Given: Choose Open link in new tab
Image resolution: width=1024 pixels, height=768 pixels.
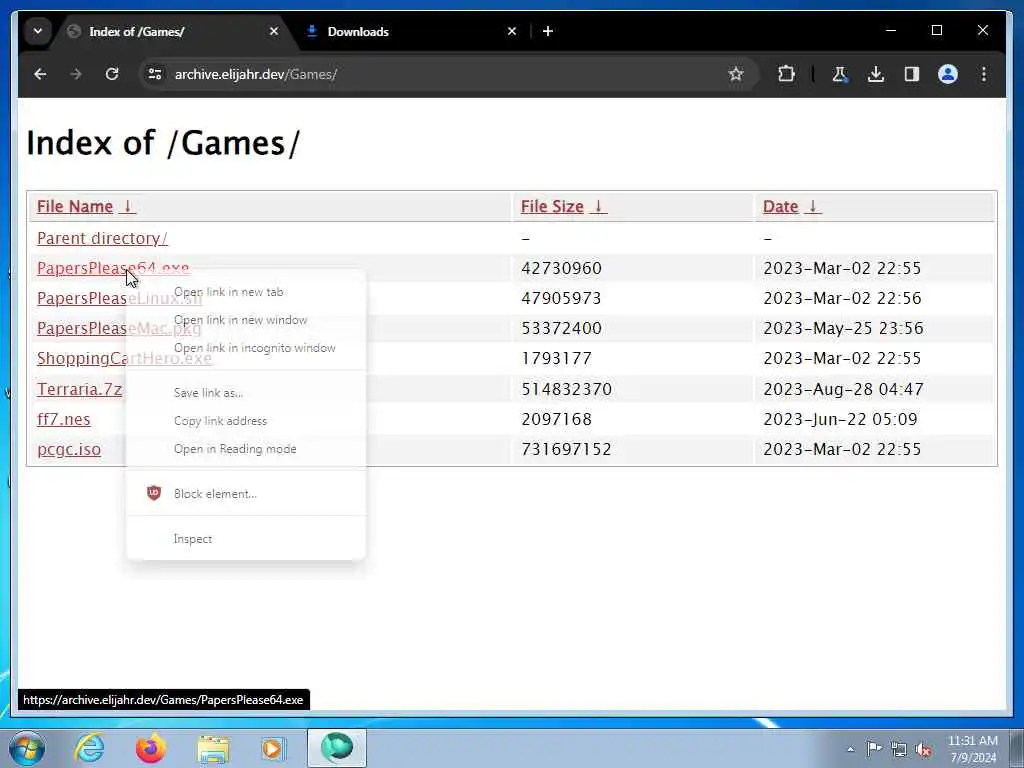Looking at the screenshot, I should [x=246, y=292].
